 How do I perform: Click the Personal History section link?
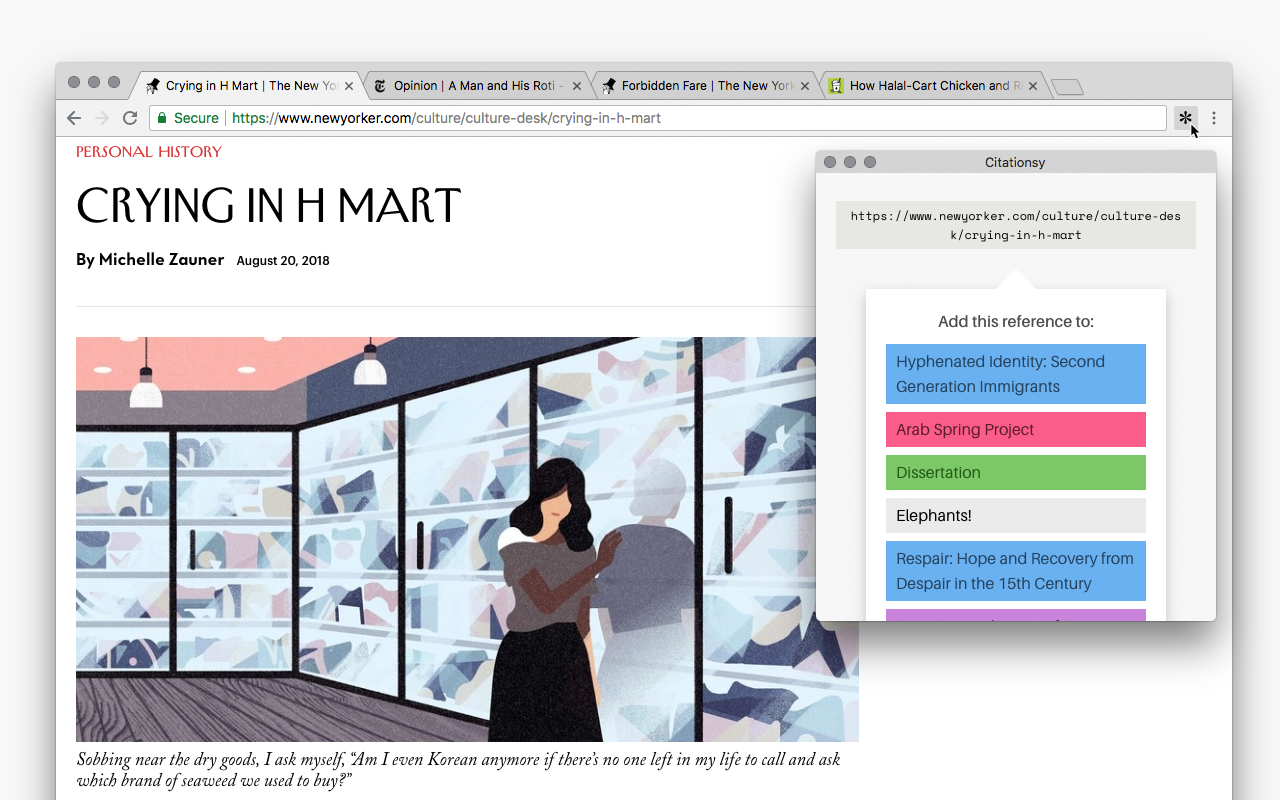[149, 152]
